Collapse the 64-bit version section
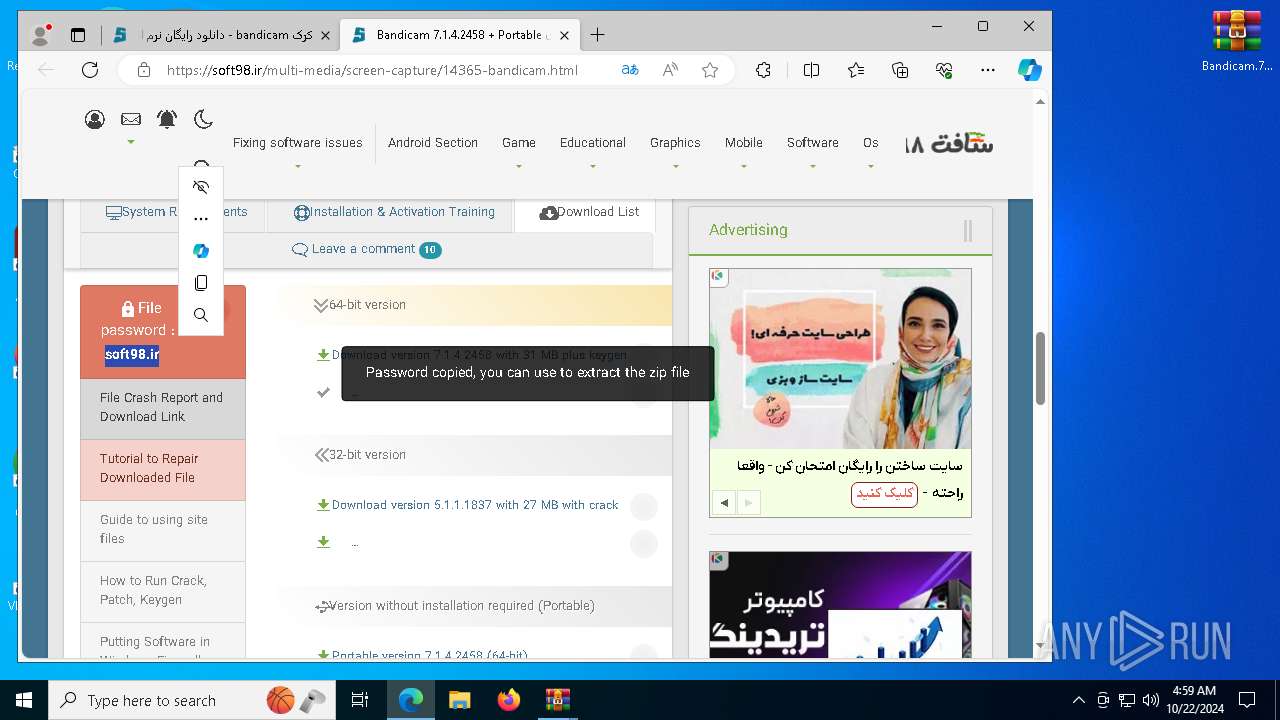 point(474,305)
